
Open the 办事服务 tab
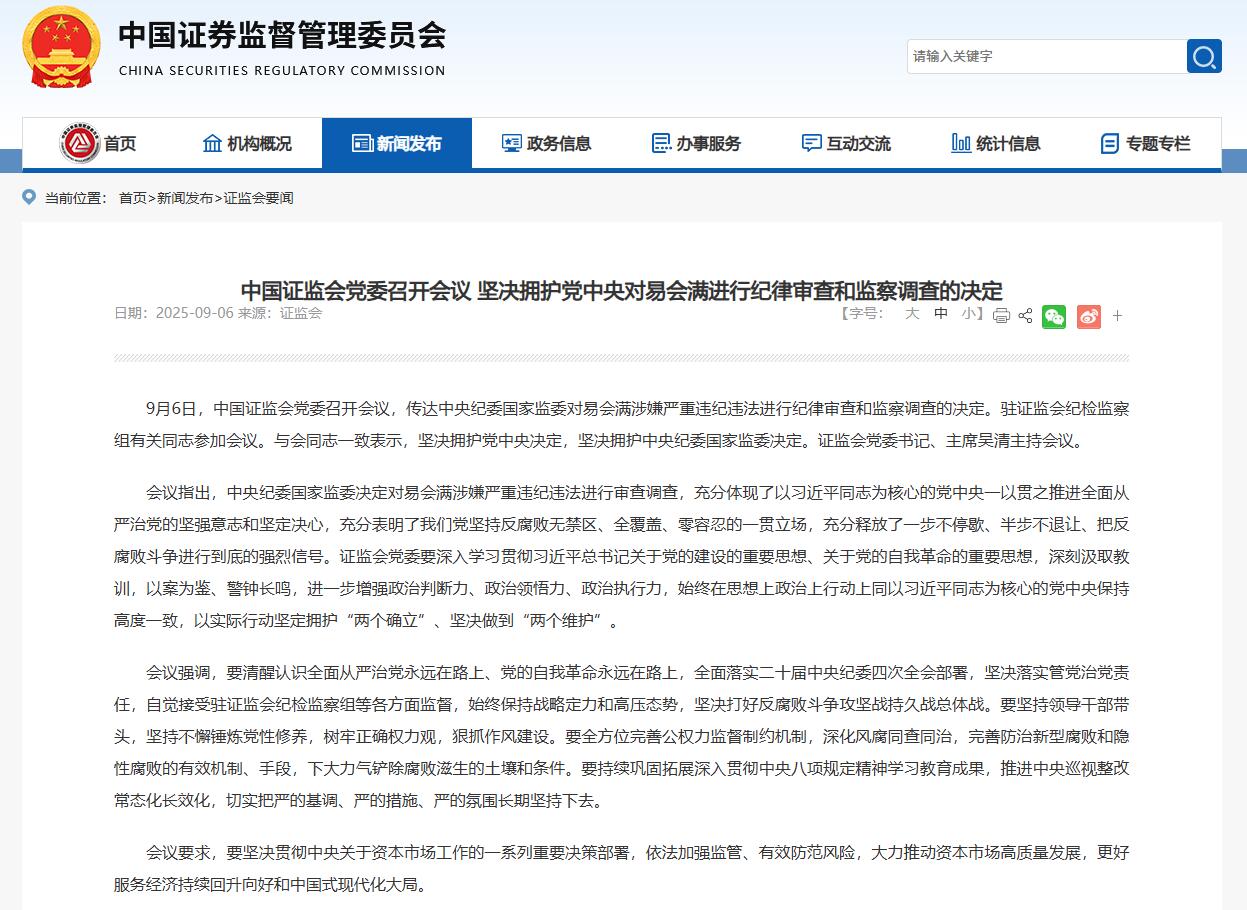(x=696, y=143)
